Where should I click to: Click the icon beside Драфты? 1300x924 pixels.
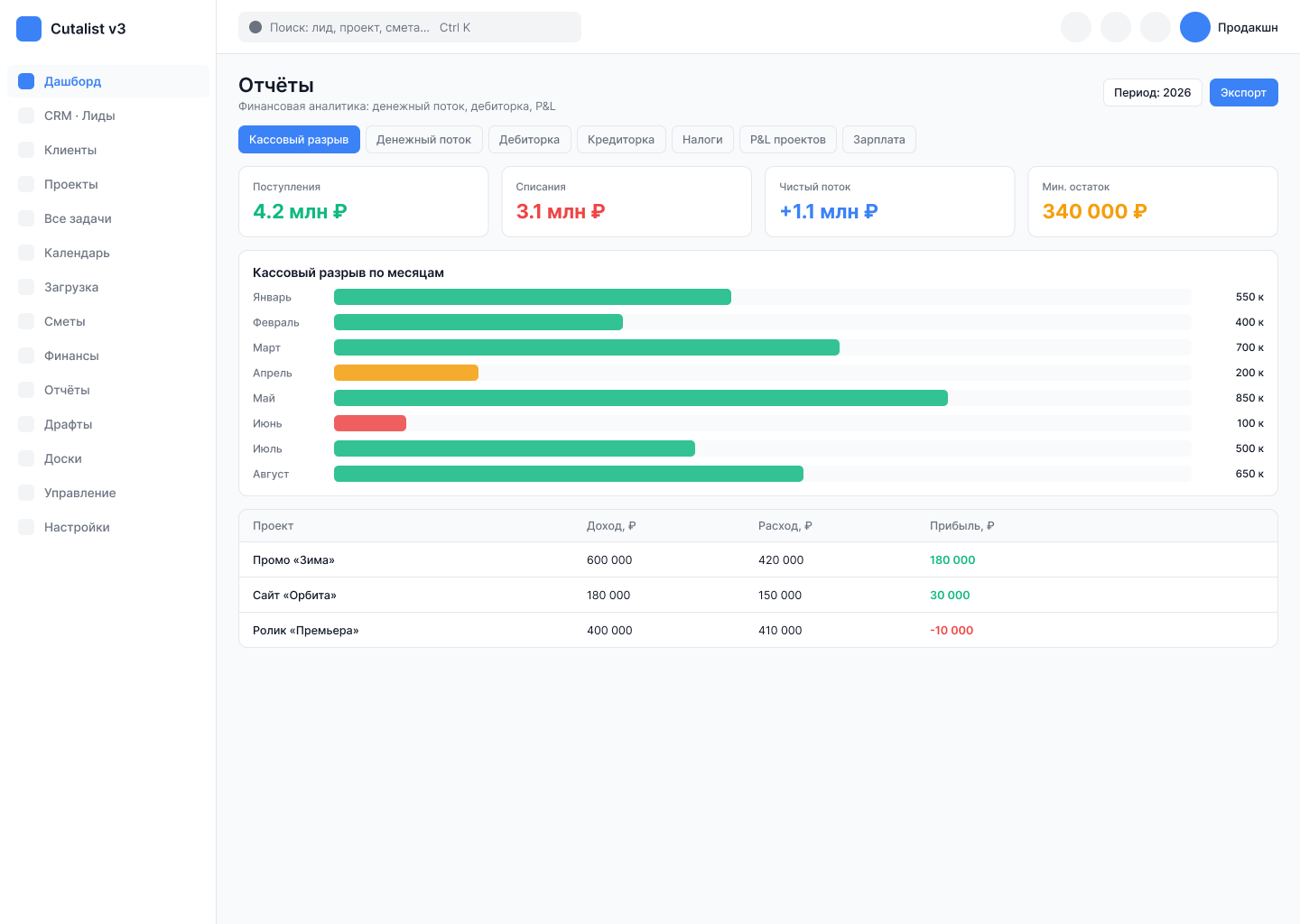coord(26,424)
